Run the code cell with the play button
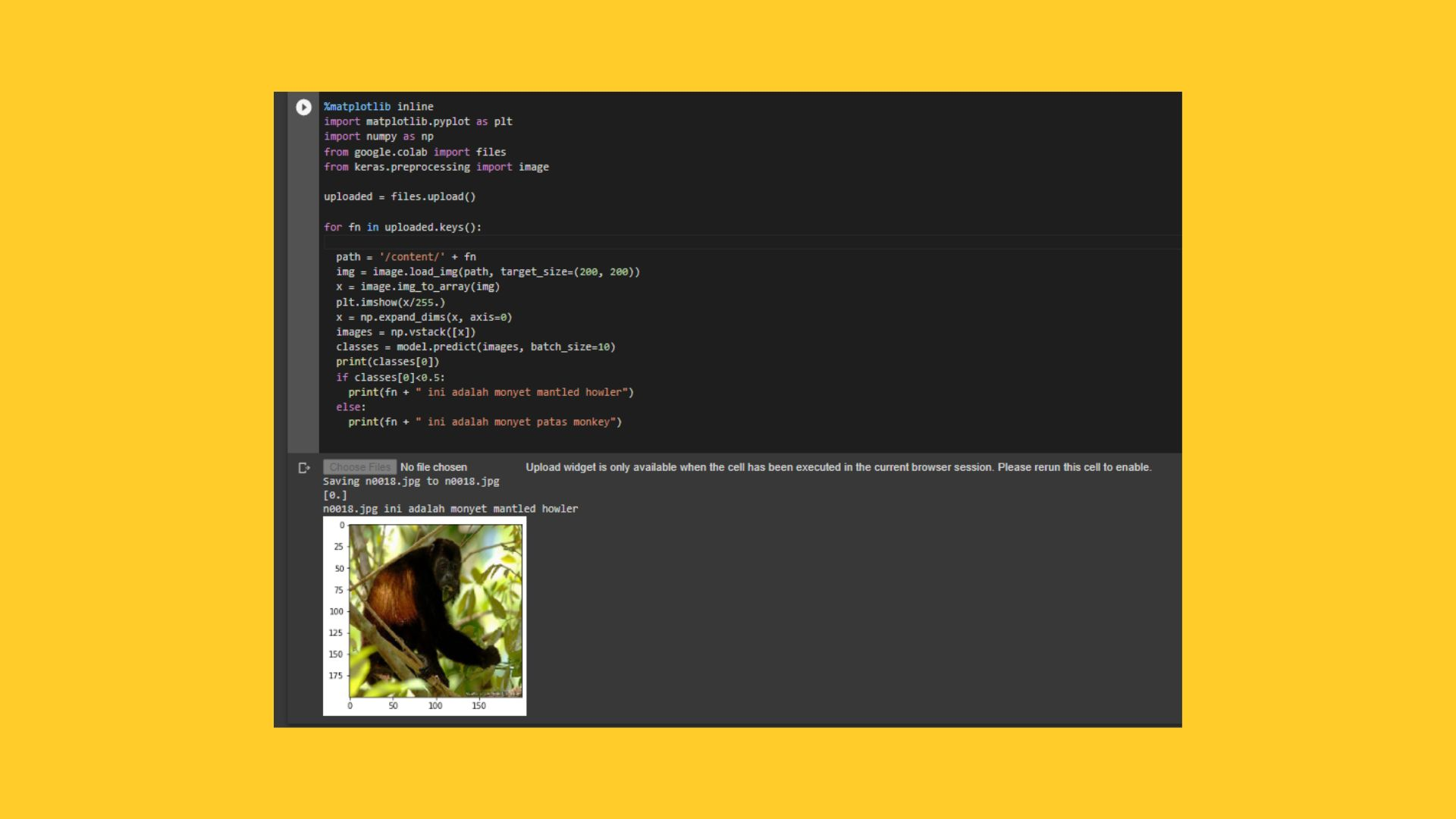The width and height of the screenshot is (1456, 819). [x=303, y=107]
